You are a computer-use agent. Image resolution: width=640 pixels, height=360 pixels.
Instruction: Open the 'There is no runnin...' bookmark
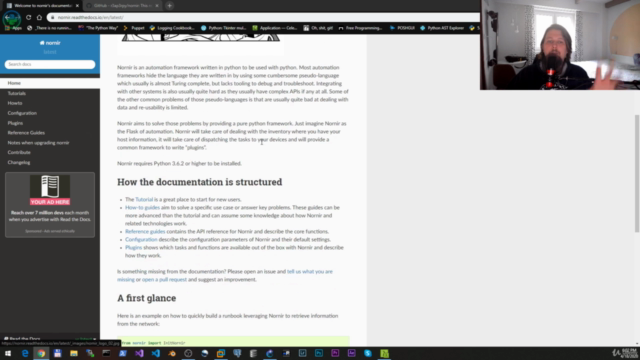click(x=49, y=28)
